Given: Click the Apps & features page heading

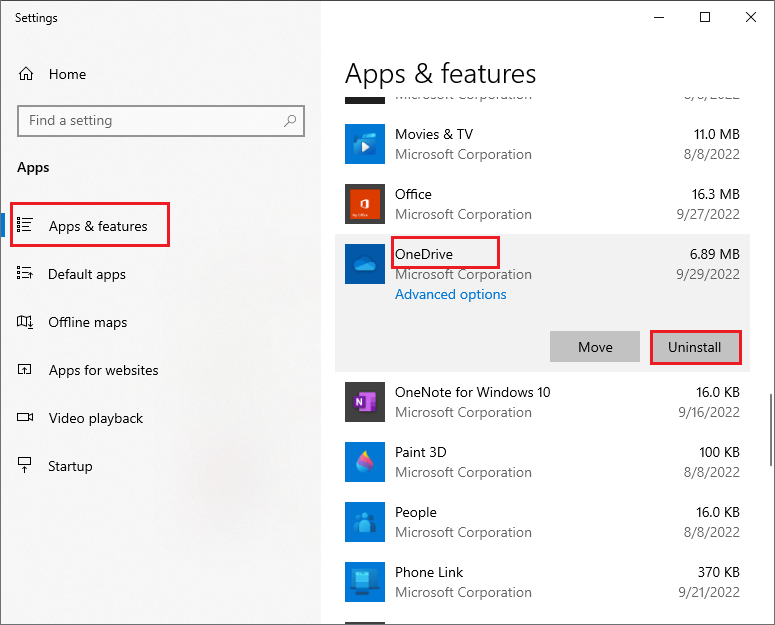Looking at the screenshot, I should pyautogui.click(x=440, y=74).
